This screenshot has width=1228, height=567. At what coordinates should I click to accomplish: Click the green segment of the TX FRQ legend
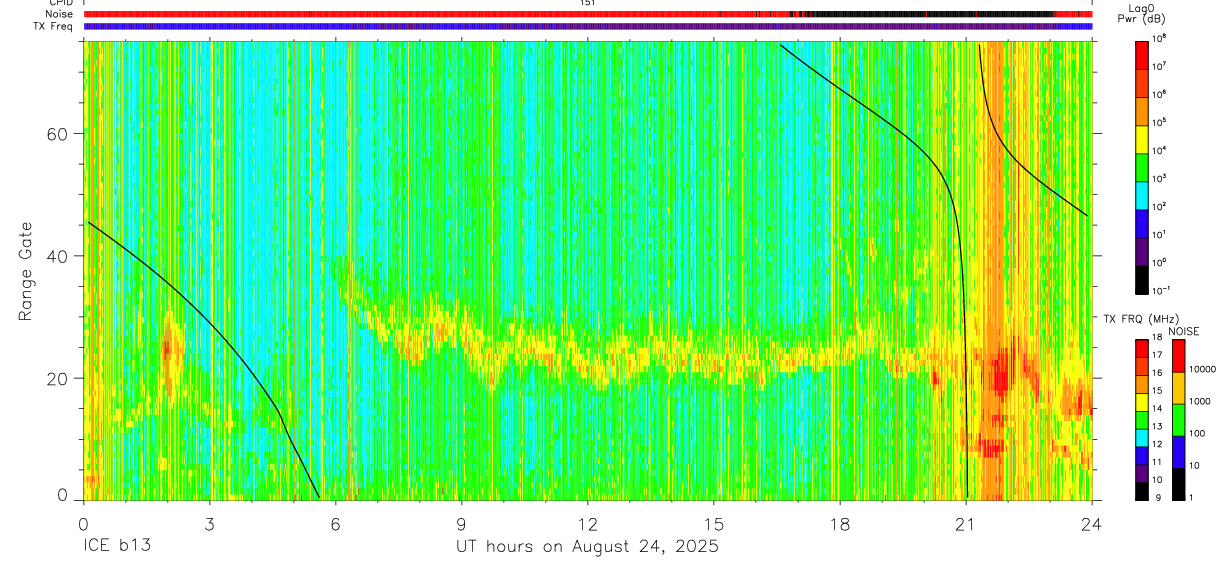(x=1142, y=420)
